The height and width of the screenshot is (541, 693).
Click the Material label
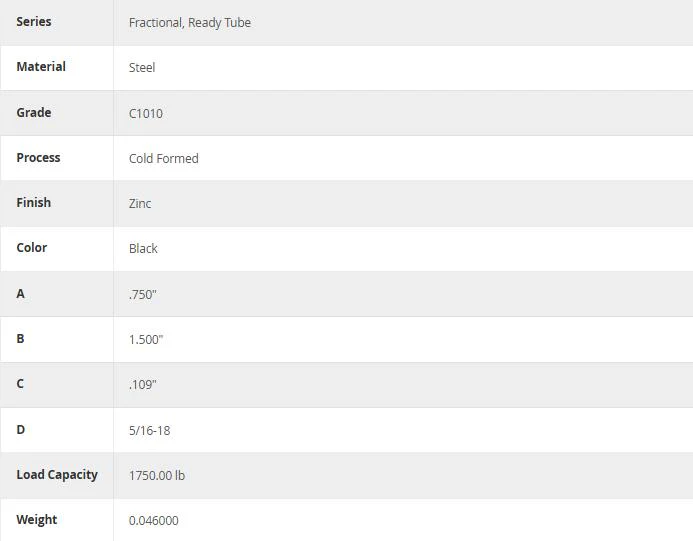pyautogui.click(x=41, y=67)
